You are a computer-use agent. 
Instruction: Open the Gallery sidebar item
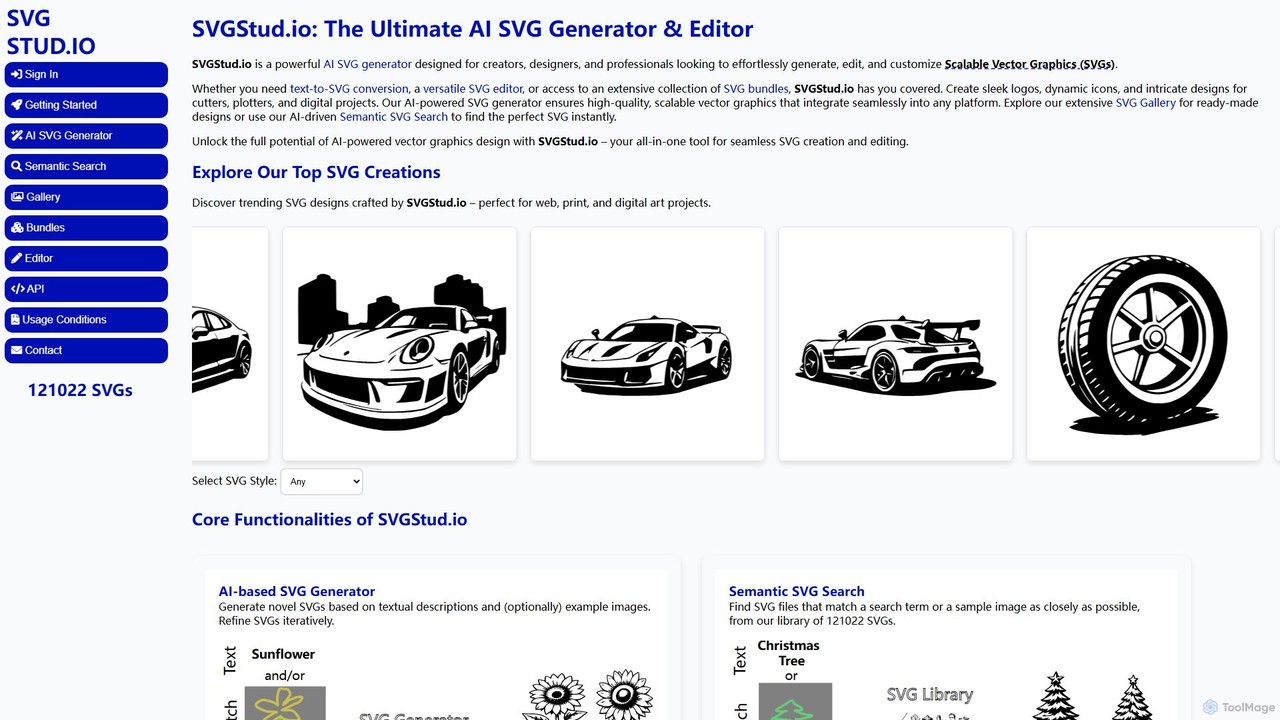tap(86, 197)
